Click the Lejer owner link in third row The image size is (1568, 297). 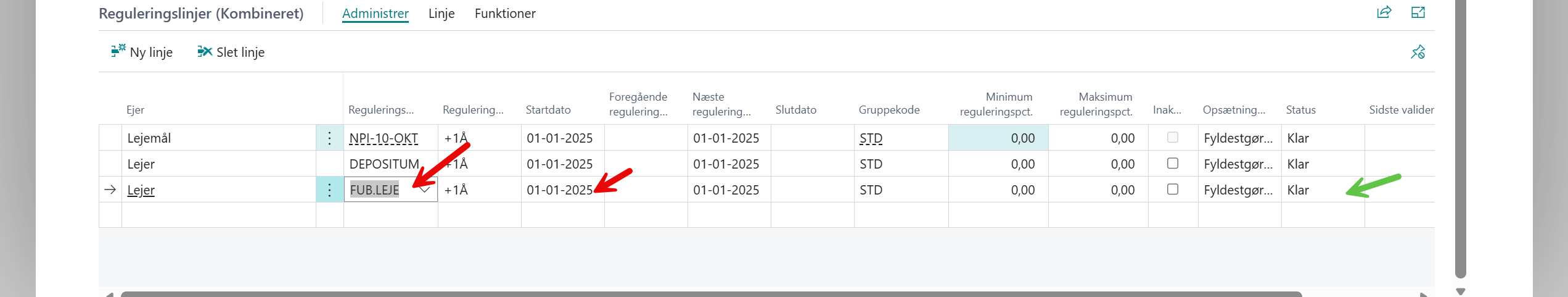coord(141,190)
